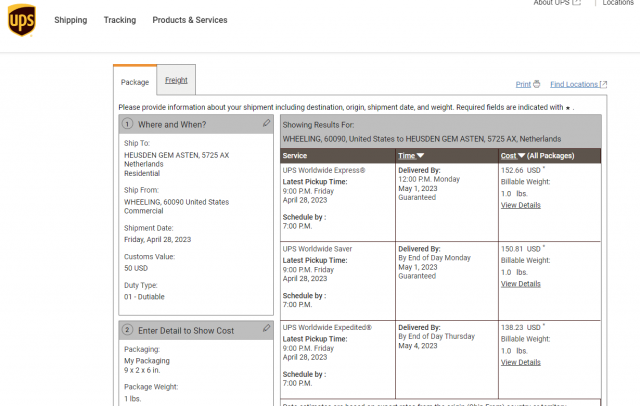Click the 152.66 USD cost value
Viewport: 640px width, 406px height.
(521, 170)
